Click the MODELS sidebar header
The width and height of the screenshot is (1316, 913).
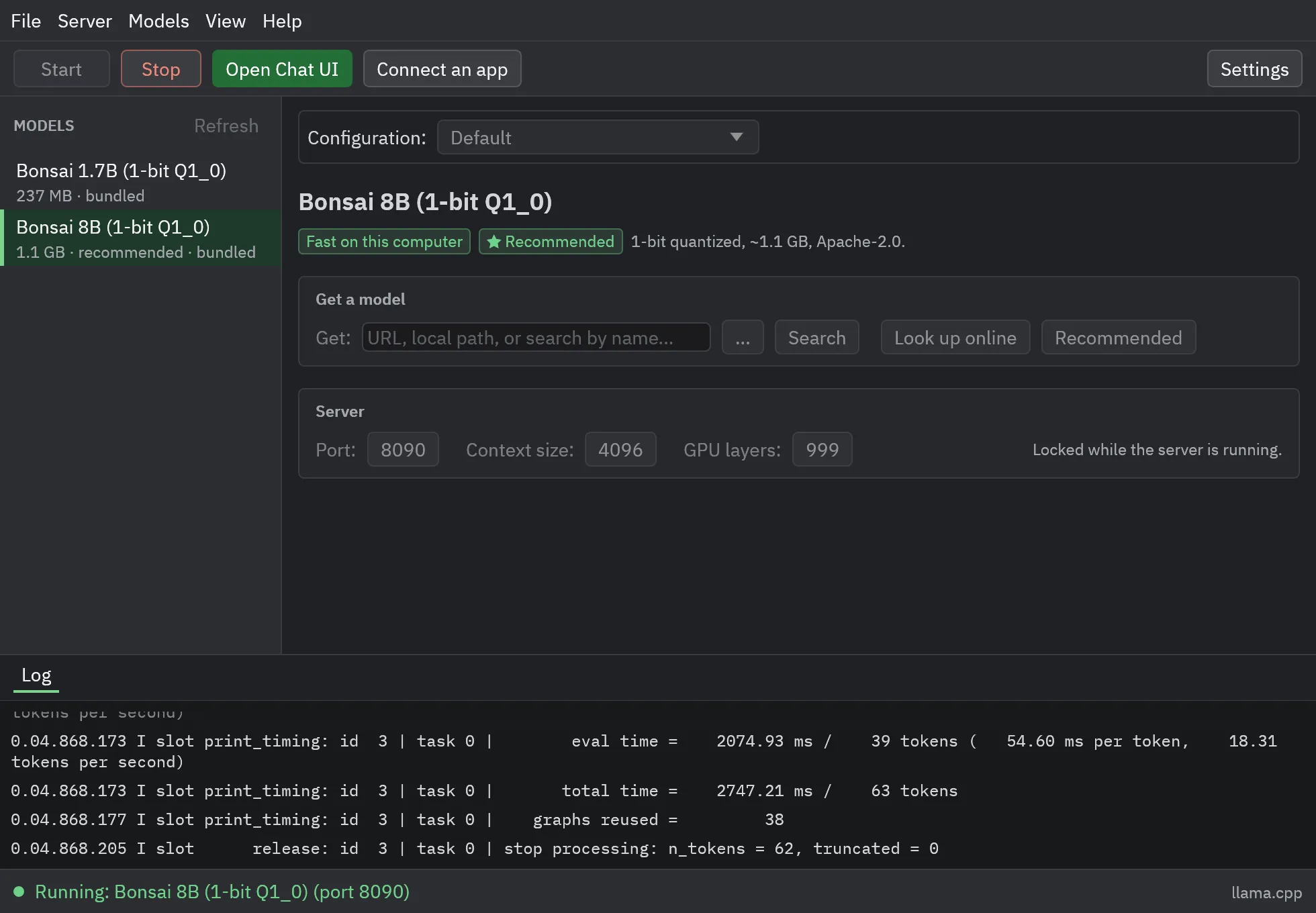44,126
